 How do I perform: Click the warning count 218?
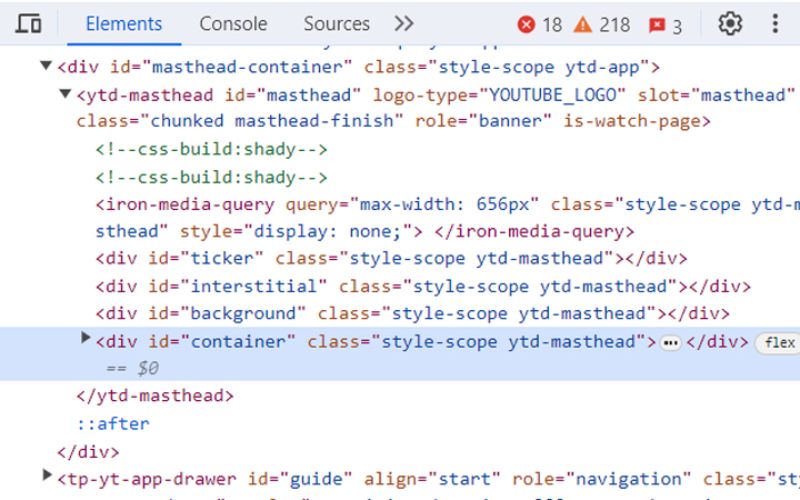click(x=602, y=24)
